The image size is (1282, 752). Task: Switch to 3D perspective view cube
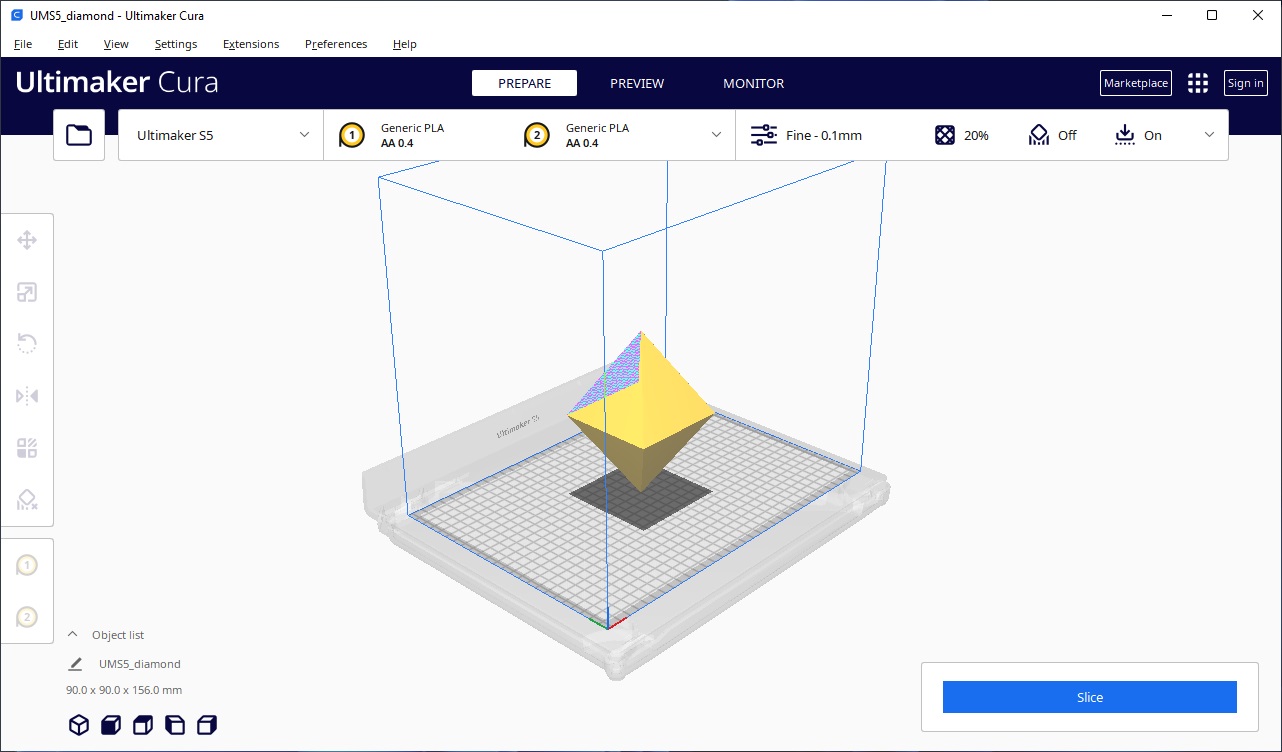(x=79, y=725)
